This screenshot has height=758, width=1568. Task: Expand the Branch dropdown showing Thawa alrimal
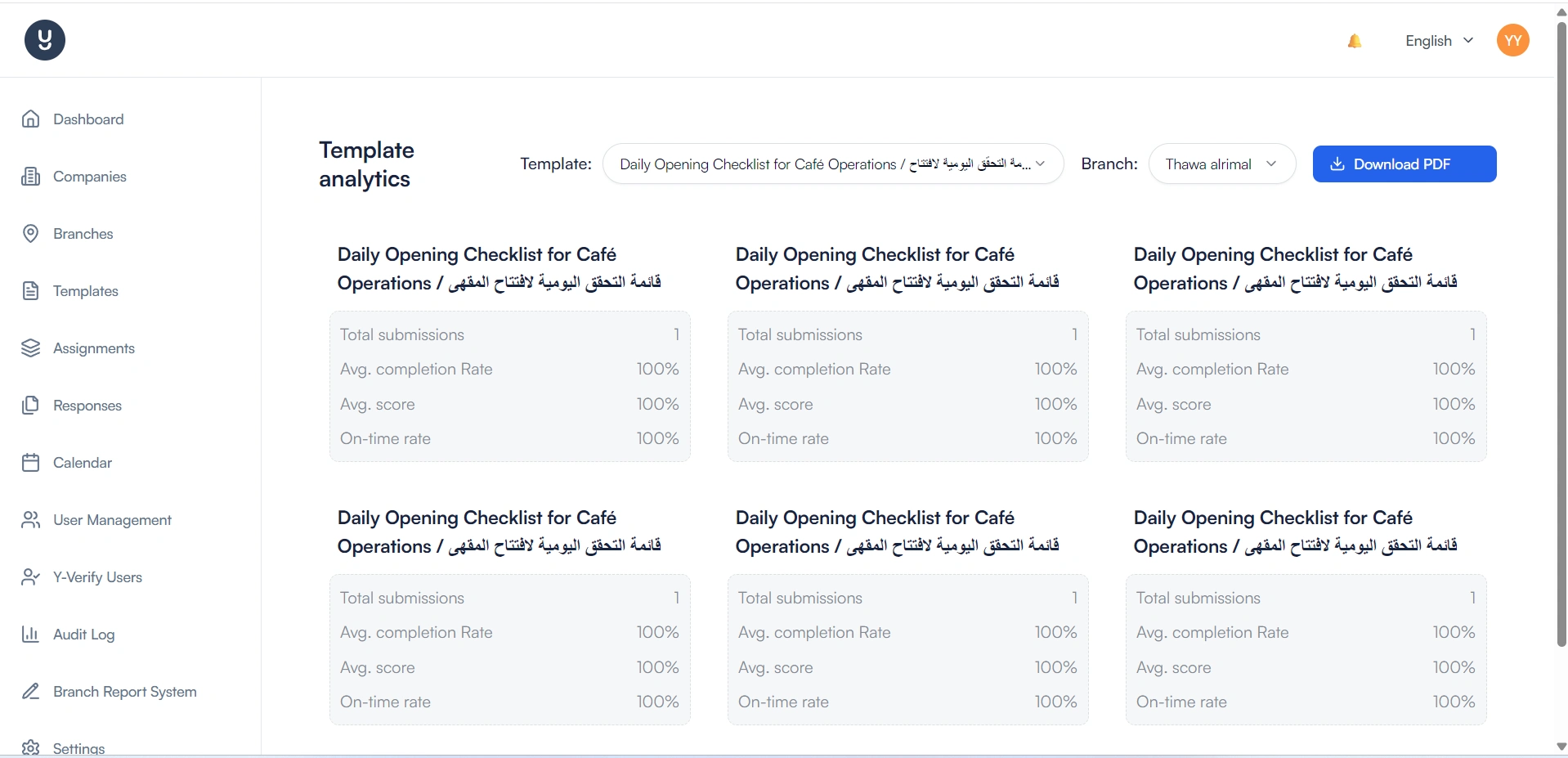(x=1221, y=164)
